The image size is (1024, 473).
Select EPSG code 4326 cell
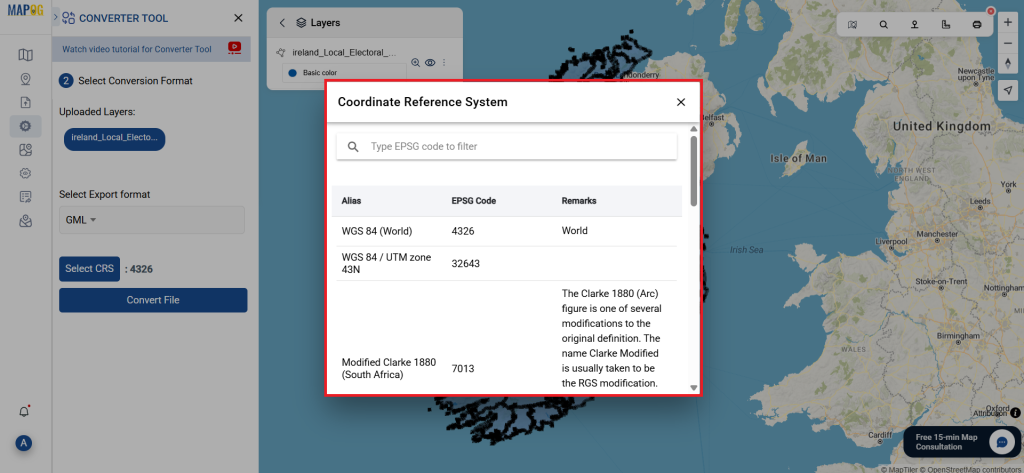pos(463,231)
